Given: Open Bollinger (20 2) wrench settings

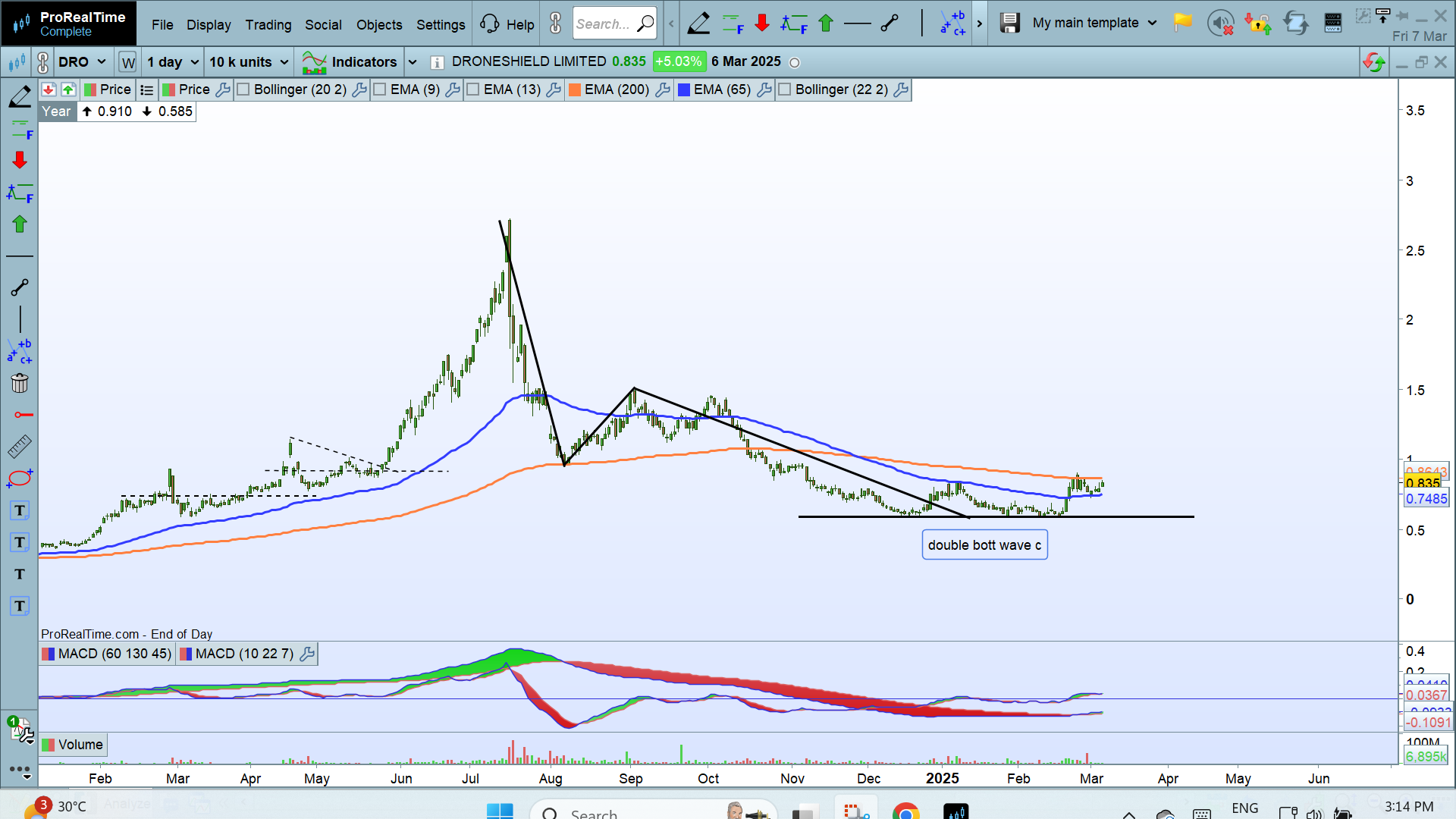Looking at the screenshot, I should pyautogui.click(x=359, y=89).
